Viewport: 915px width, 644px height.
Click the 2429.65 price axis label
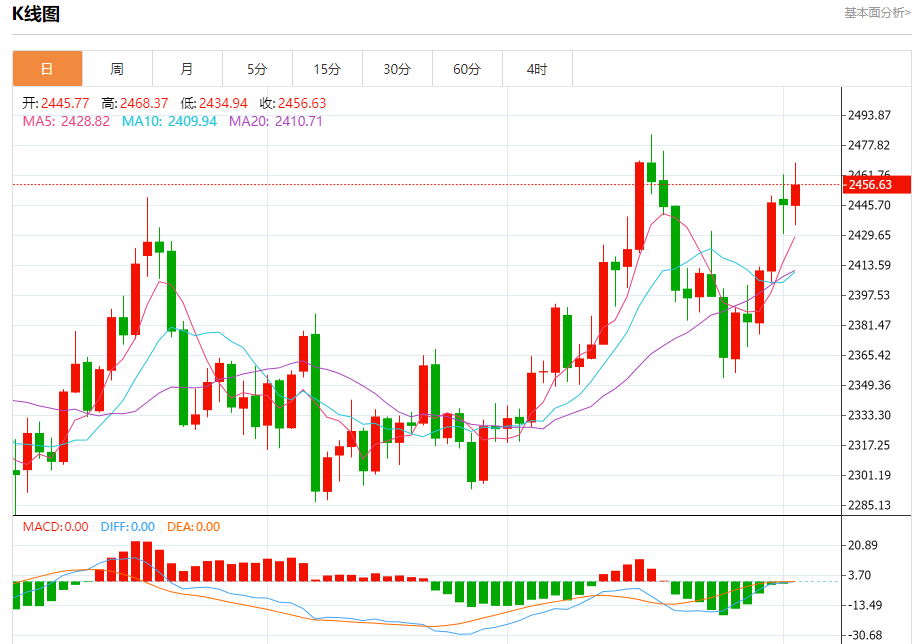[x=869, y=235]
